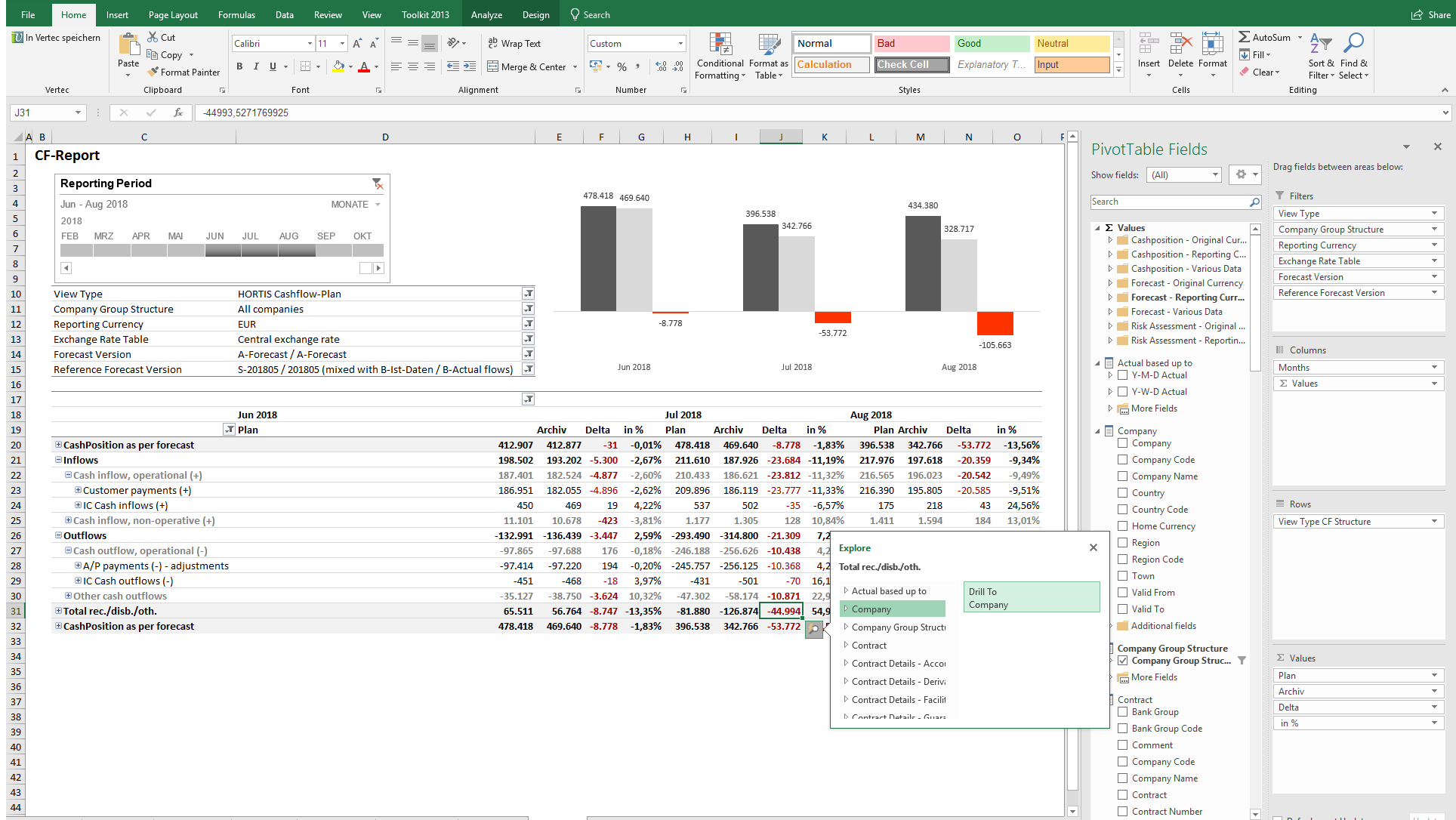
Task: Check the Company Code field under Company
Action: (1122, 460)
